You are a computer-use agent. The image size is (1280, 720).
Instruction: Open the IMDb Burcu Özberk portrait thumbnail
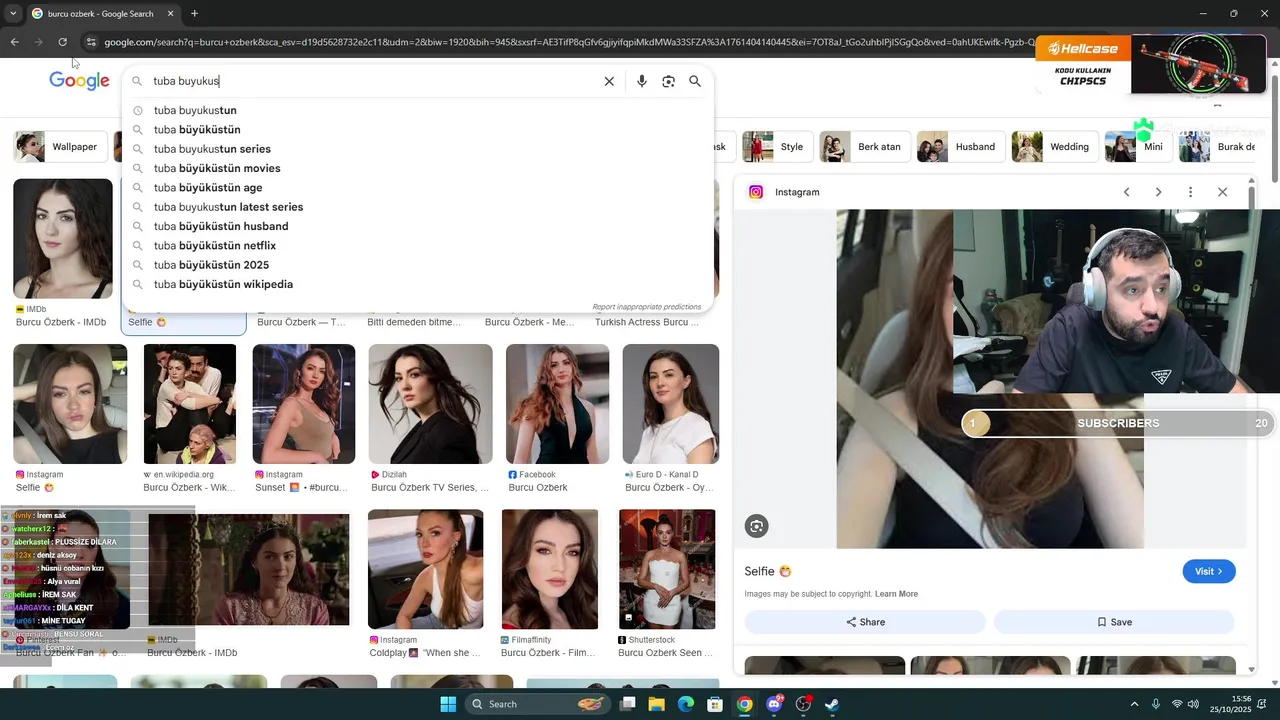63,239
